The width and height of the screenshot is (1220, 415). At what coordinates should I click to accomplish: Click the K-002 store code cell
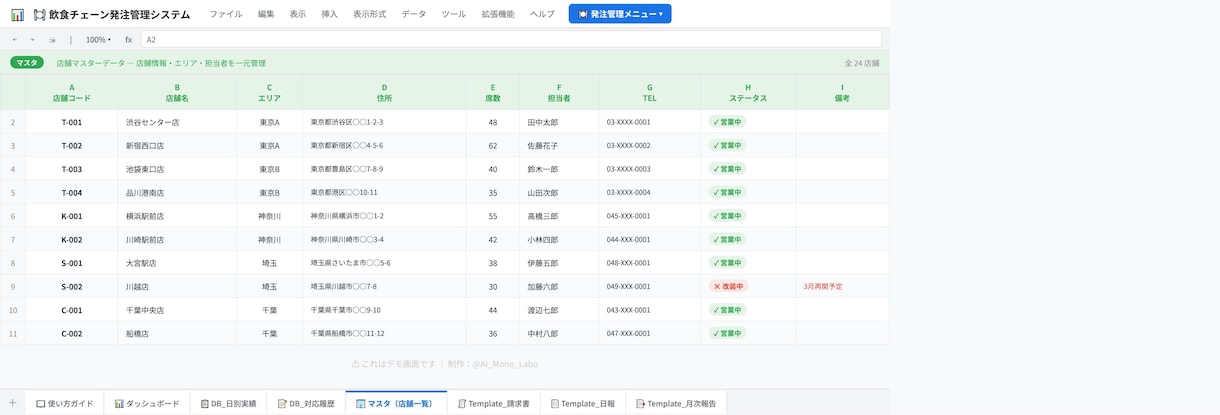coord(72,239)
